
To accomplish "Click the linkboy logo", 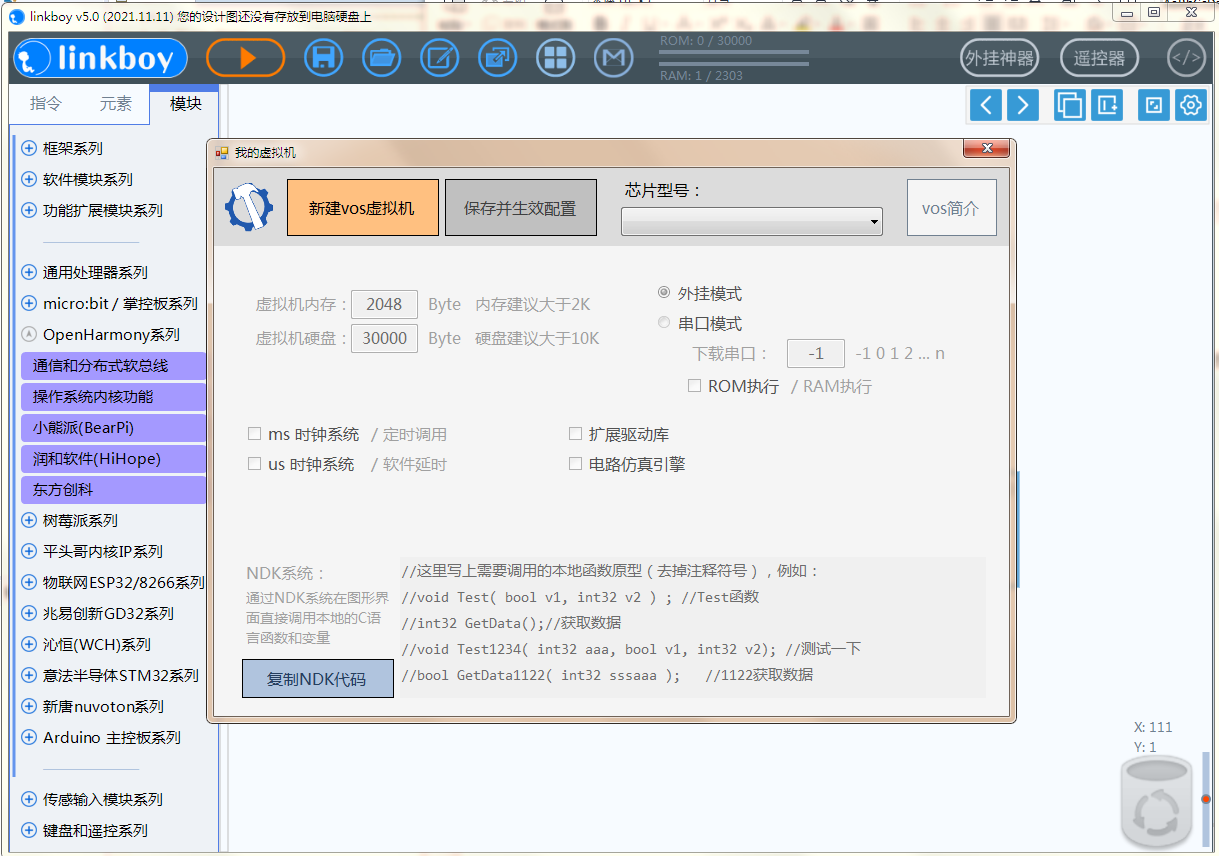I will pos(100,58).
